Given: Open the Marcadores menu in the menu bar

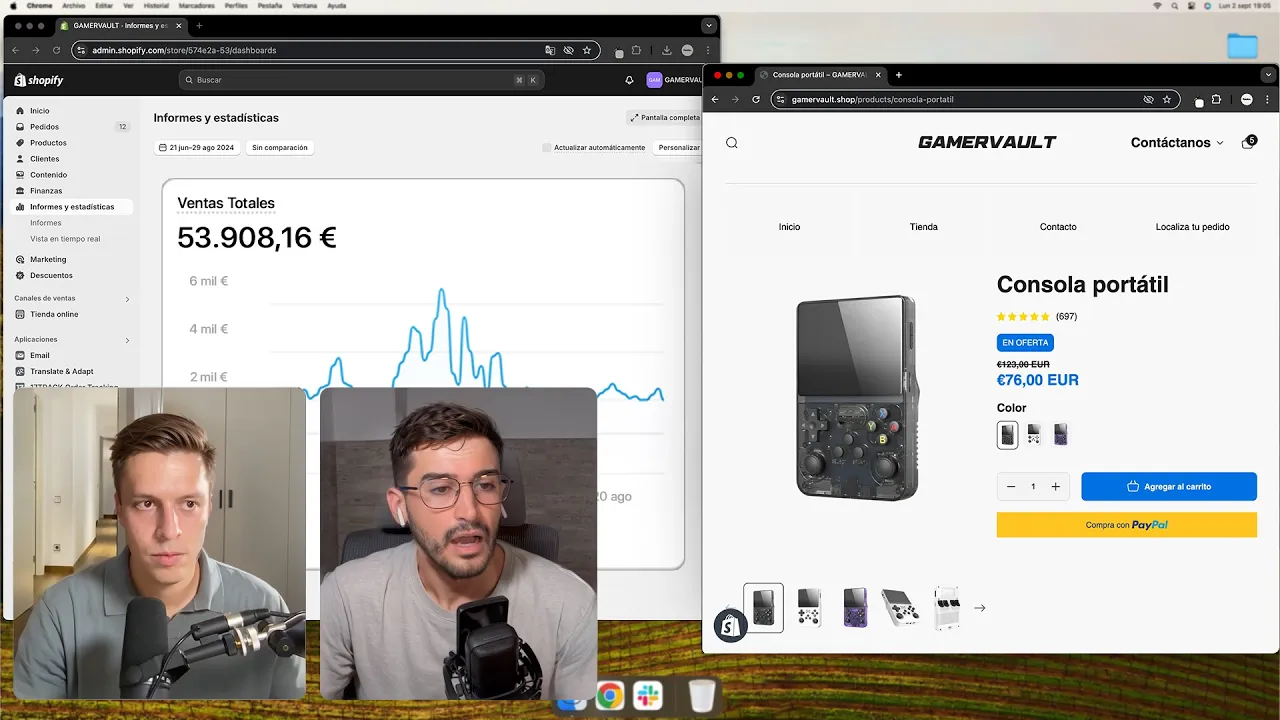Looking at the screenshot, I should (196, 6).
